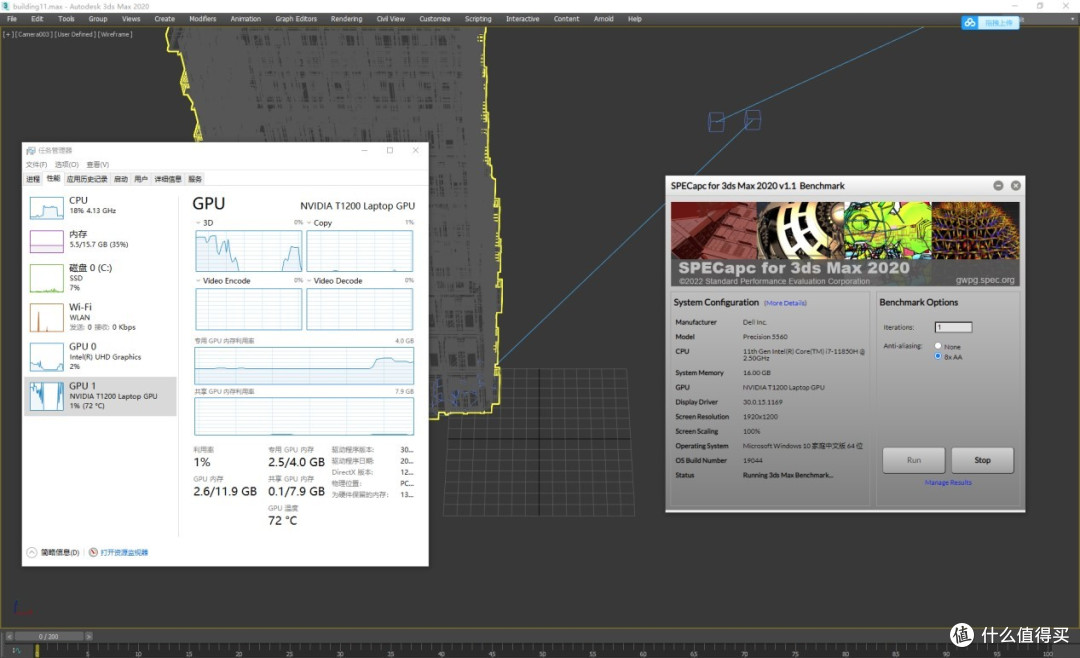Open the Civil View menu
Viewport: 1080px width, 658px height.
coord(391,19)
